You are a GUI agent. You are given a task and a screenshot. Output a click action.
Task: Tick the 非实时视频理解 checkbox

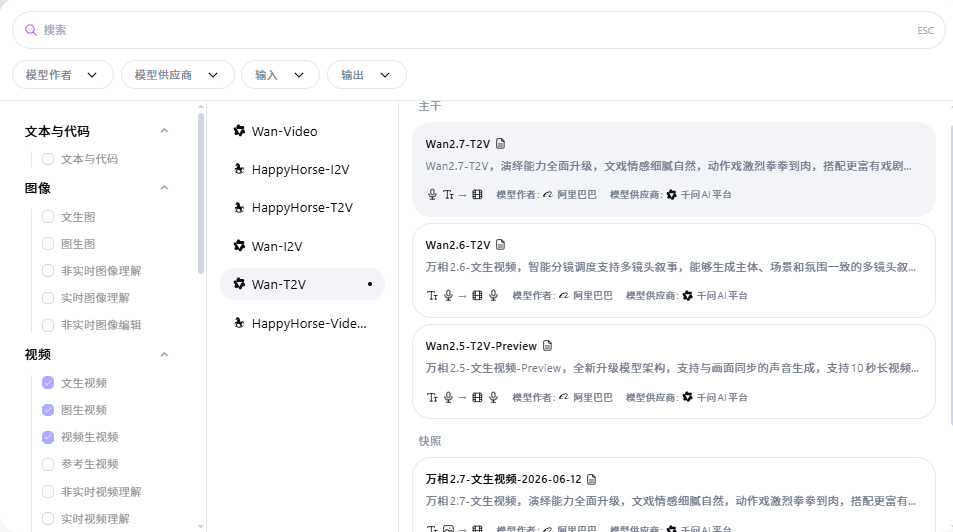point(48,491)
